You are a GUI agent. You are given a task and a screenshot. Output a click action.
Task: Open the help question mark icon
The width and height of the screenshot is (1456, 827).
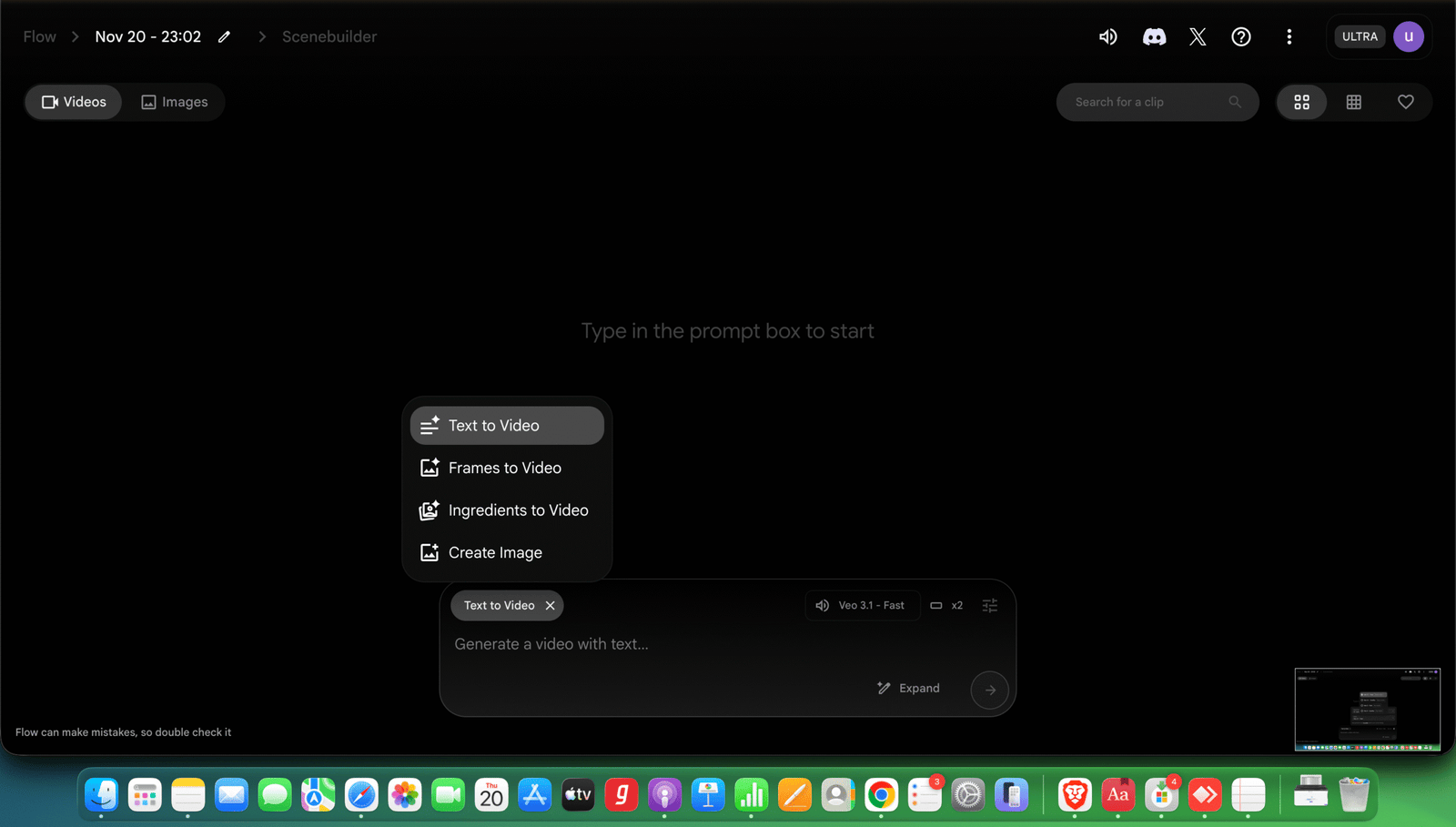click(x=1241, y=36)
